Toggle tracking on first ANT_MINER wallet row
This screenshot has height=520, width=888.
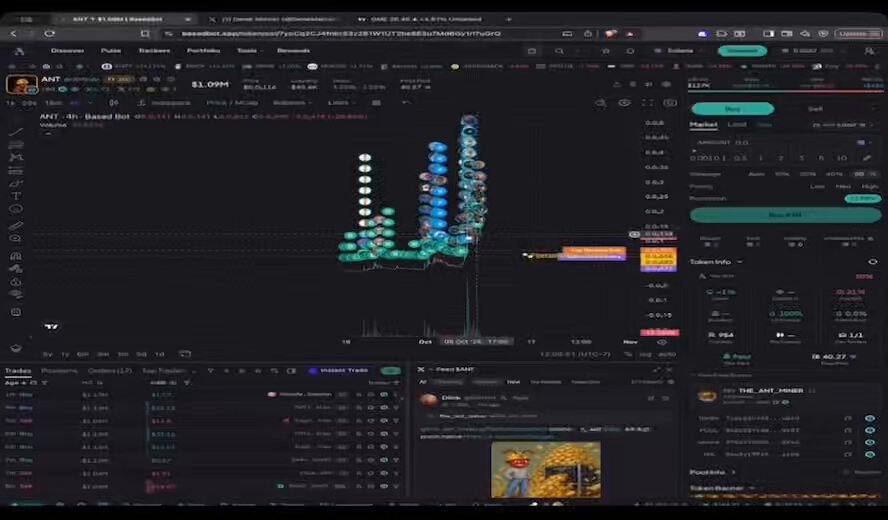pos(870,418)
